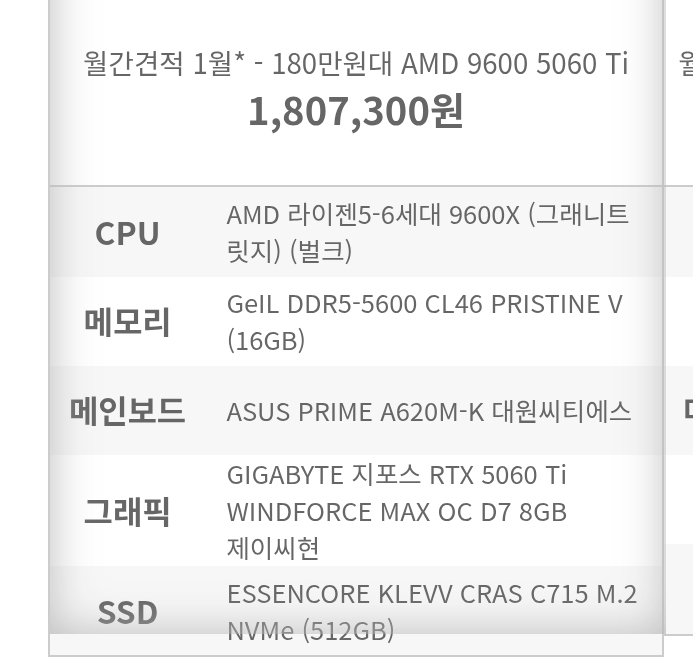Select the CPU row label
Viewport: 693px width, 660px height.
[127, 233]
